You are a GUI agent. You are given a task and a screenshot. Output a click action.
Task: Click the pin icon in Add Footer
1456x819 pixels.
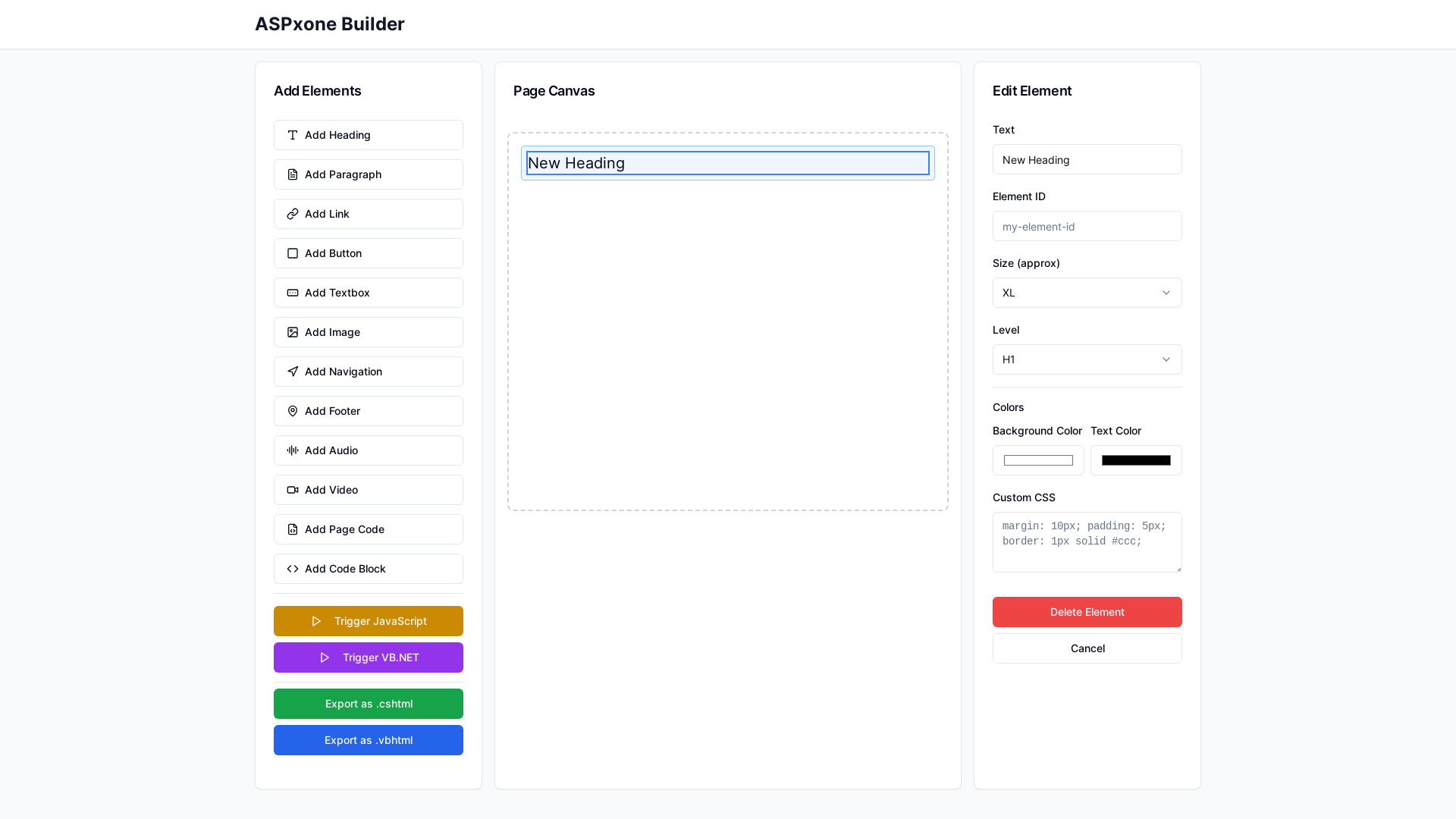pyautogui.click(x=293, y=411)
